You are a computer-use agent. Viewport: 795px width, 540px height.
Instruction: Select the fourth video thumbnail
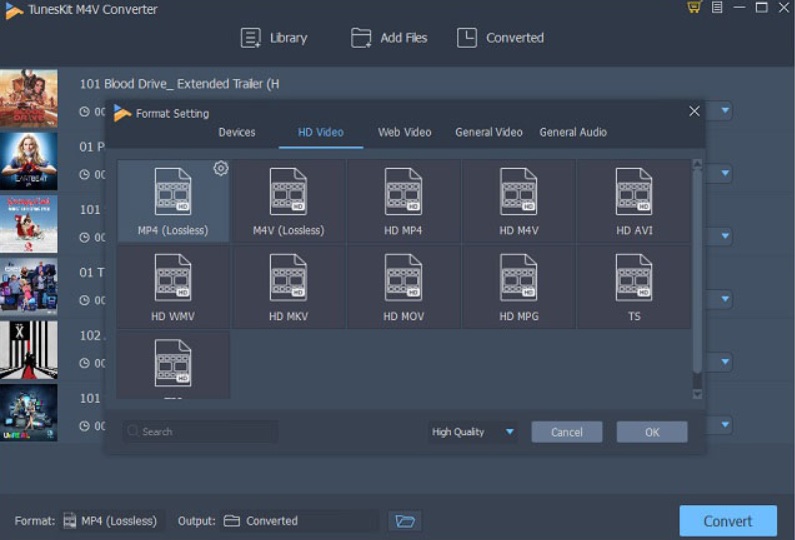[29, 287]
